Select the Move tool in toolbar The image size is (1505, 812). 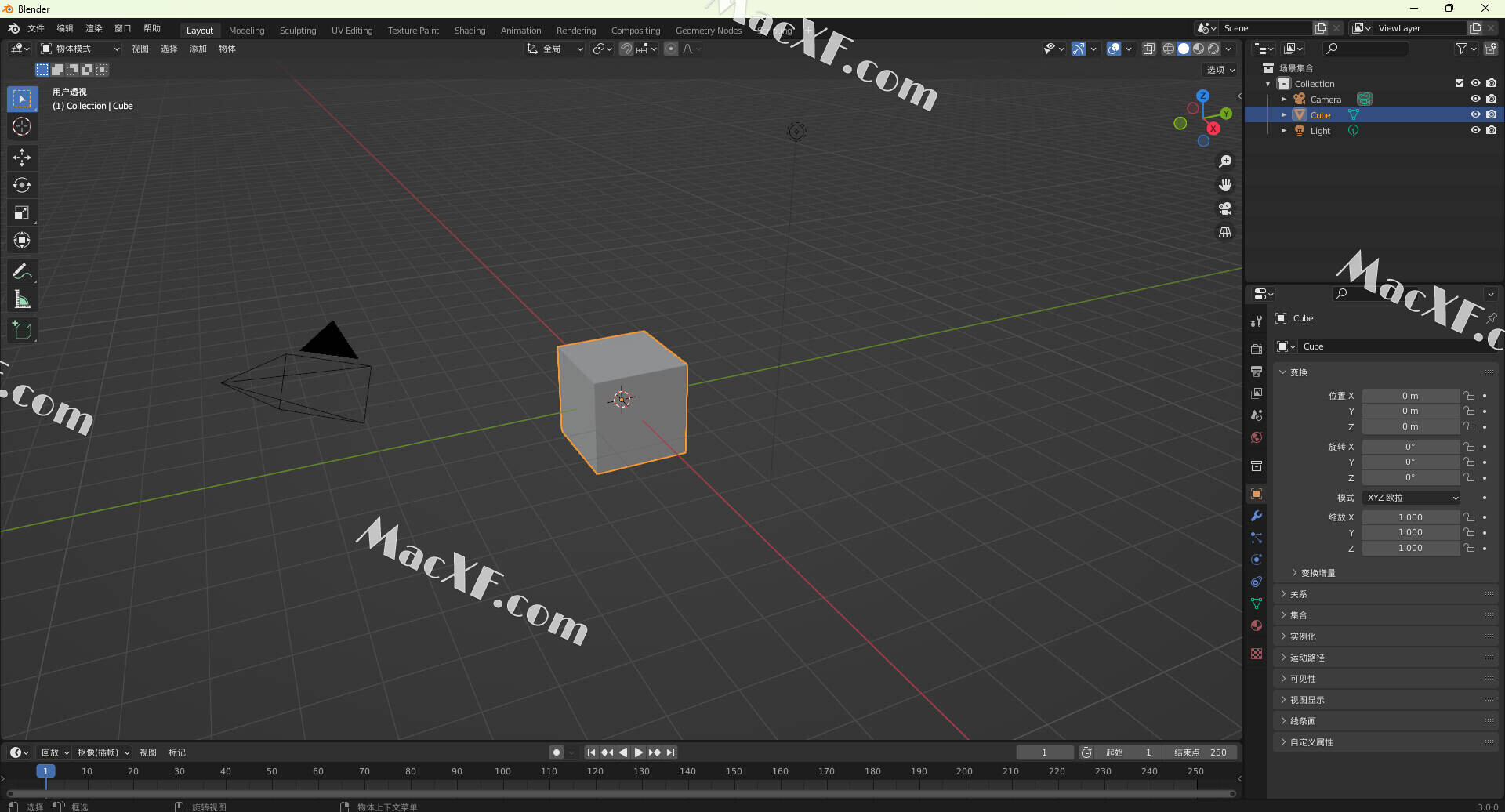[x=22, y=158]
